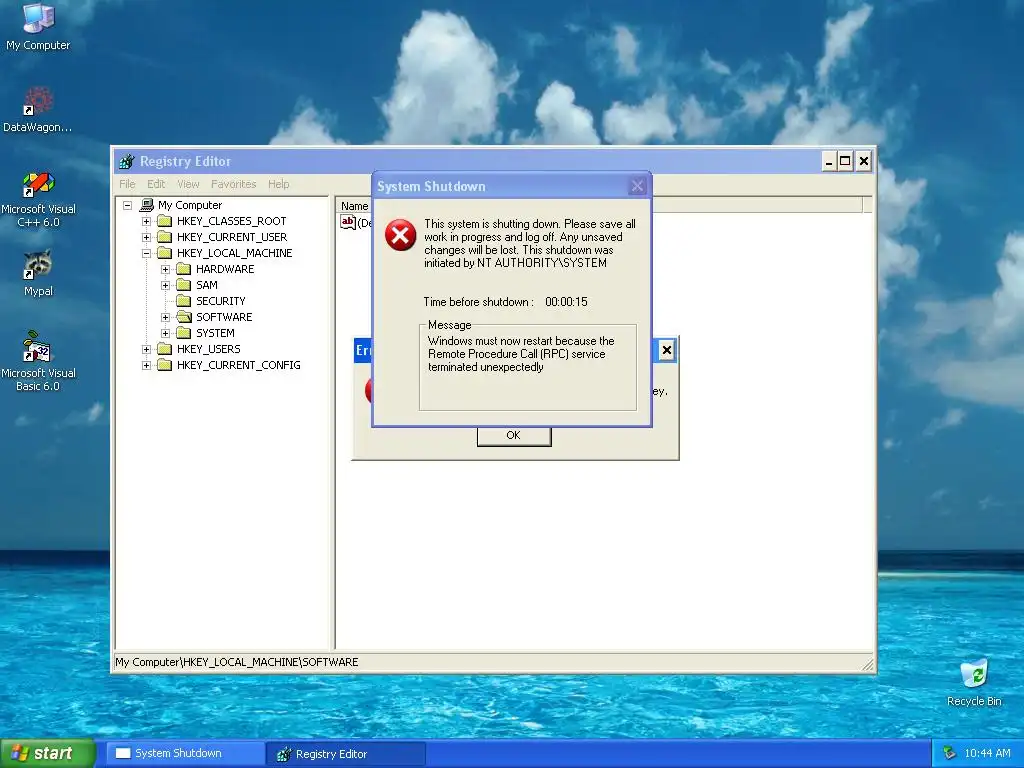Screen dimensions: 1024x768
Task: Click the HKEY_CURRENT_CONFIG folder icon
Action: (x=165, y=365)
